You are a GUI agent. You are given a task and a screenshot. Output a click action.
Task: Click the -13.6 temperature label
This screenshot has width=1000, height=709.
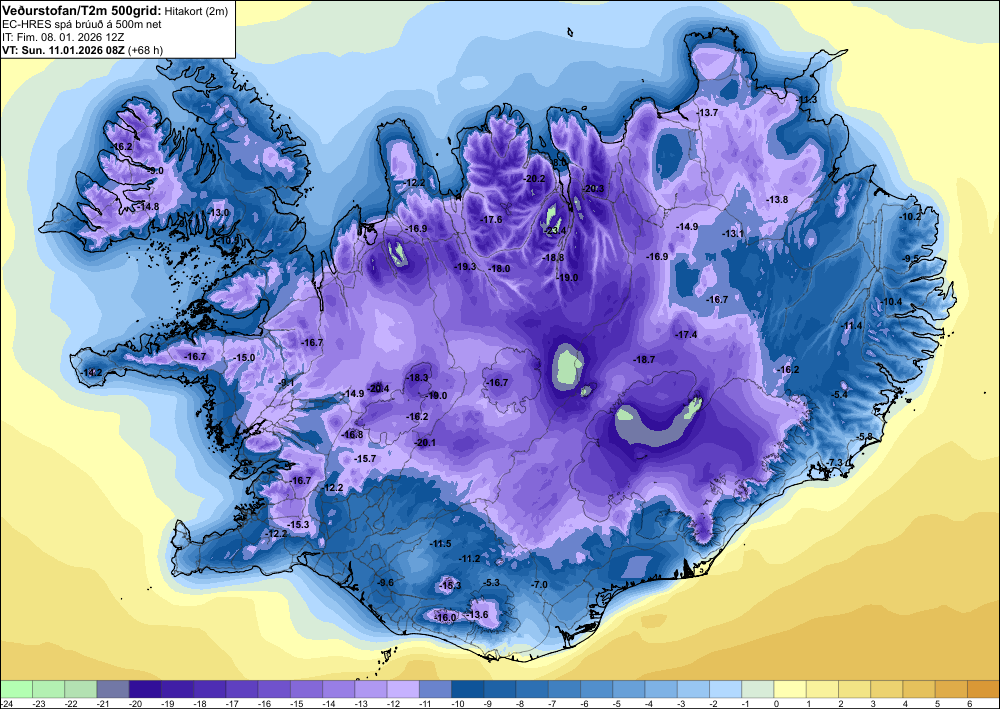point(477,615)
